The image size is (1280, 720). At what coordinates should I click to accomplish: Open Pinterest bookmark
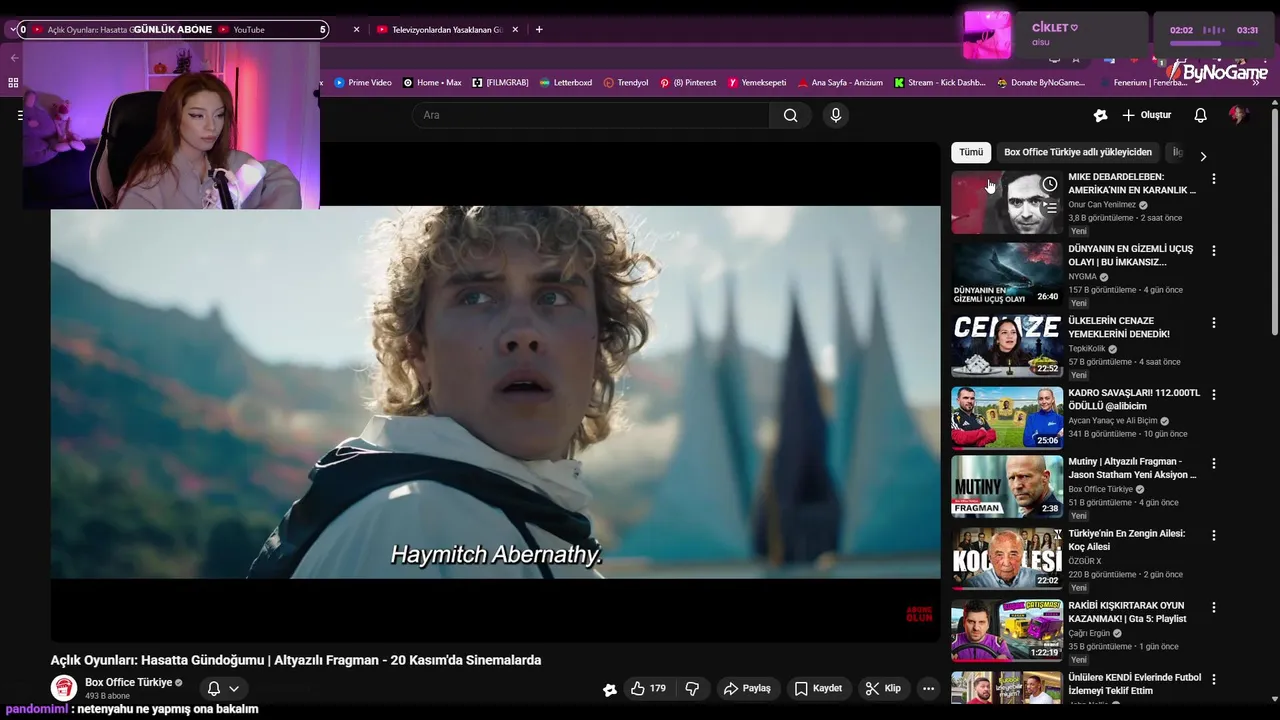point(688,83)
